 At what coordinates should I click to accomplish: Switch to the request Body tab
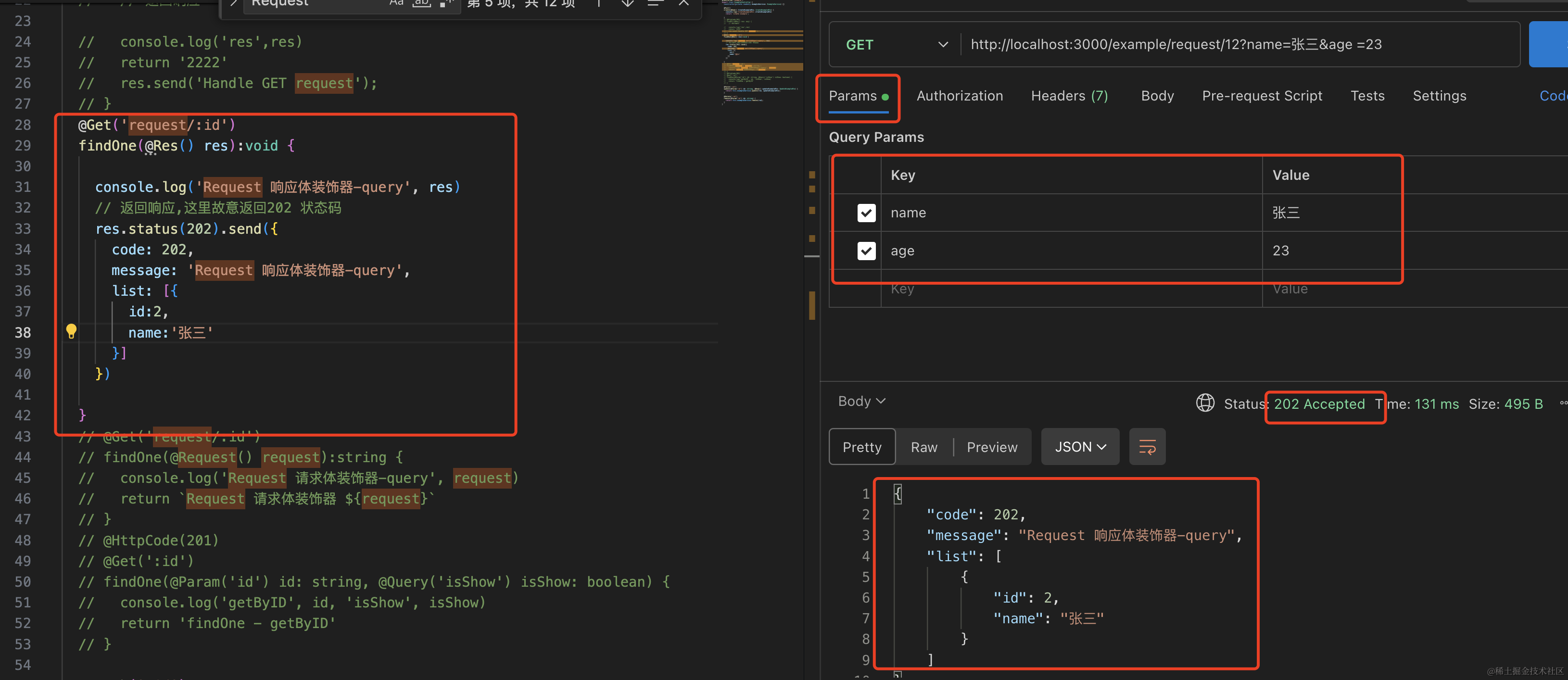(1157, 96)
